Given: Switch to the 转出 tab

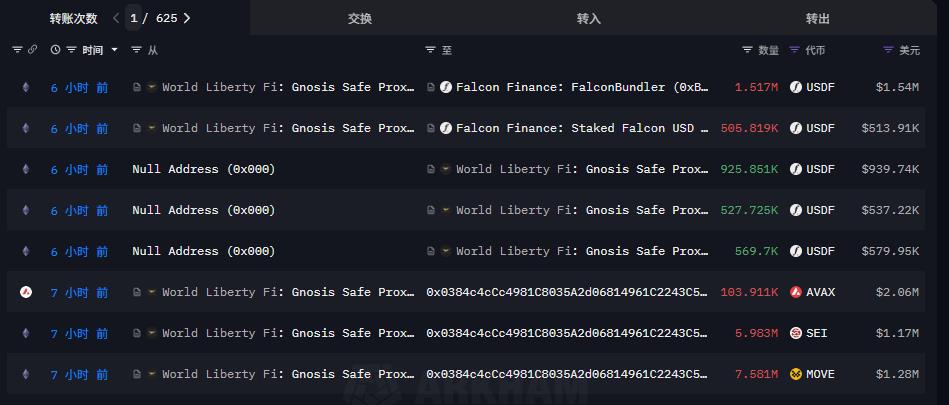Looking at the screenshot, I should 817,19.
